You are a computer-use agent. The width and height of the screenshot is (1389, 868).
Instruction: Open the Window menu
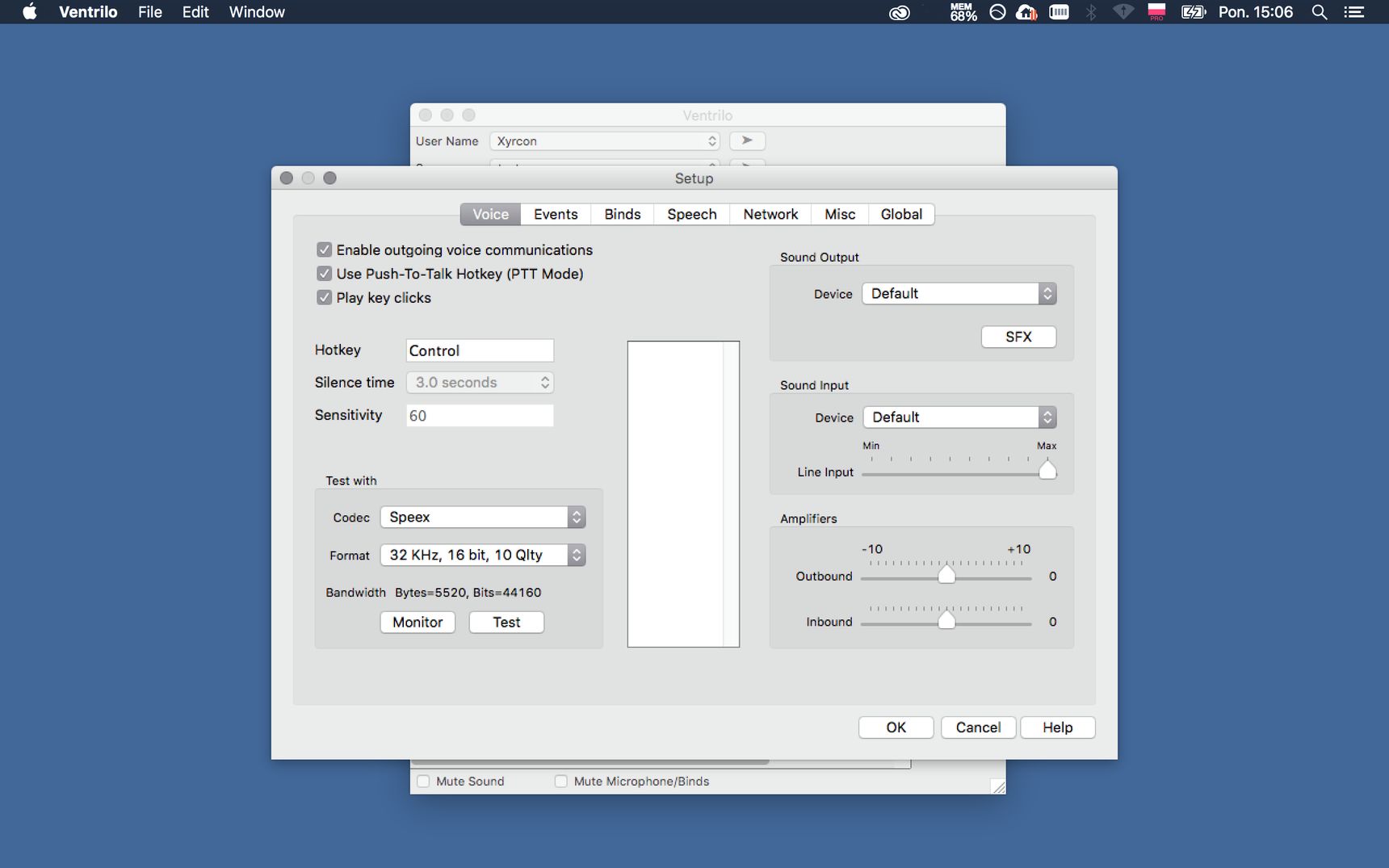[257, 12]
